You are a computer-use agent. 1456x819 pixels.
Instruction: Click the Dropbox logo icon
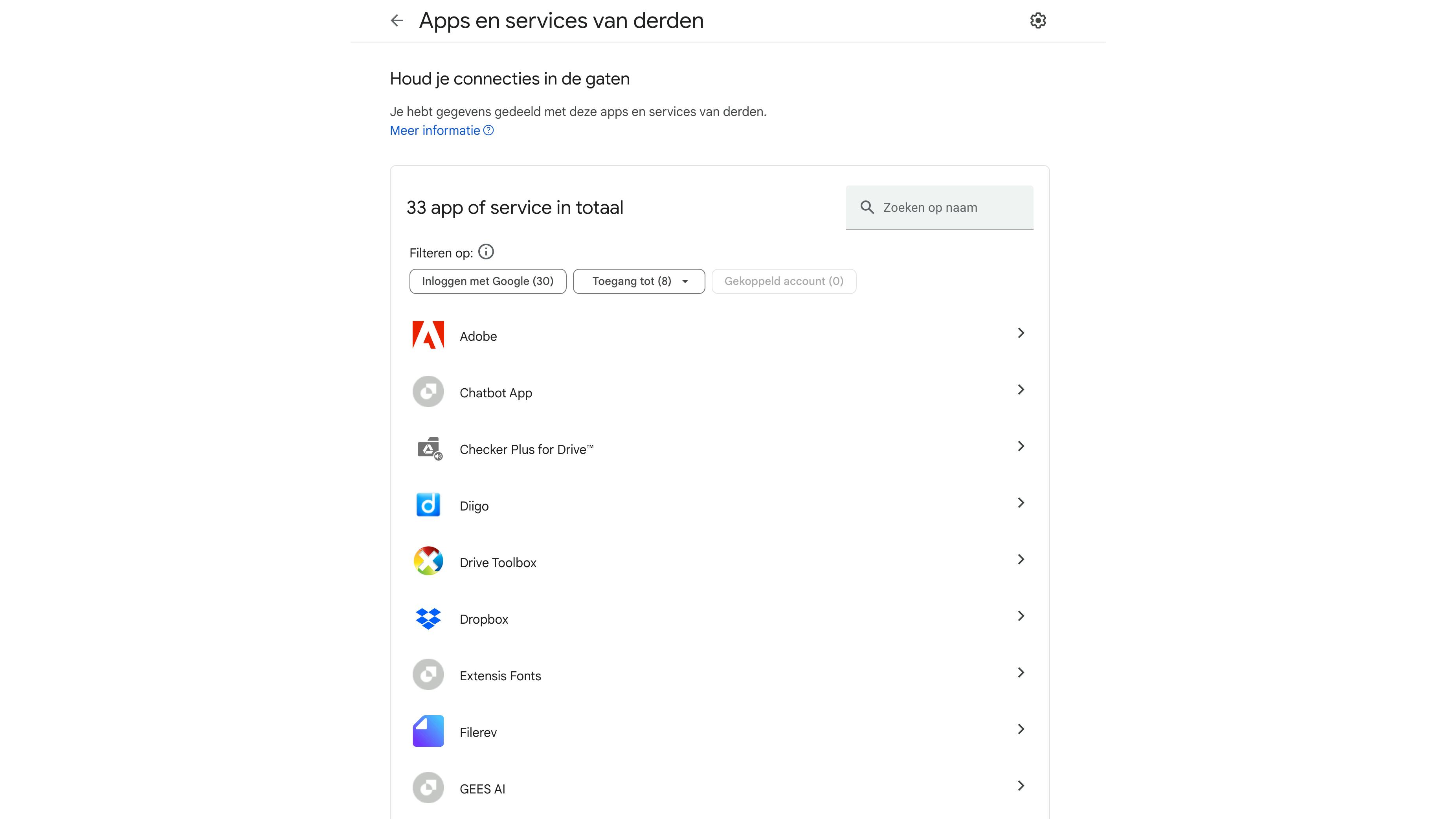pos(428,618)
